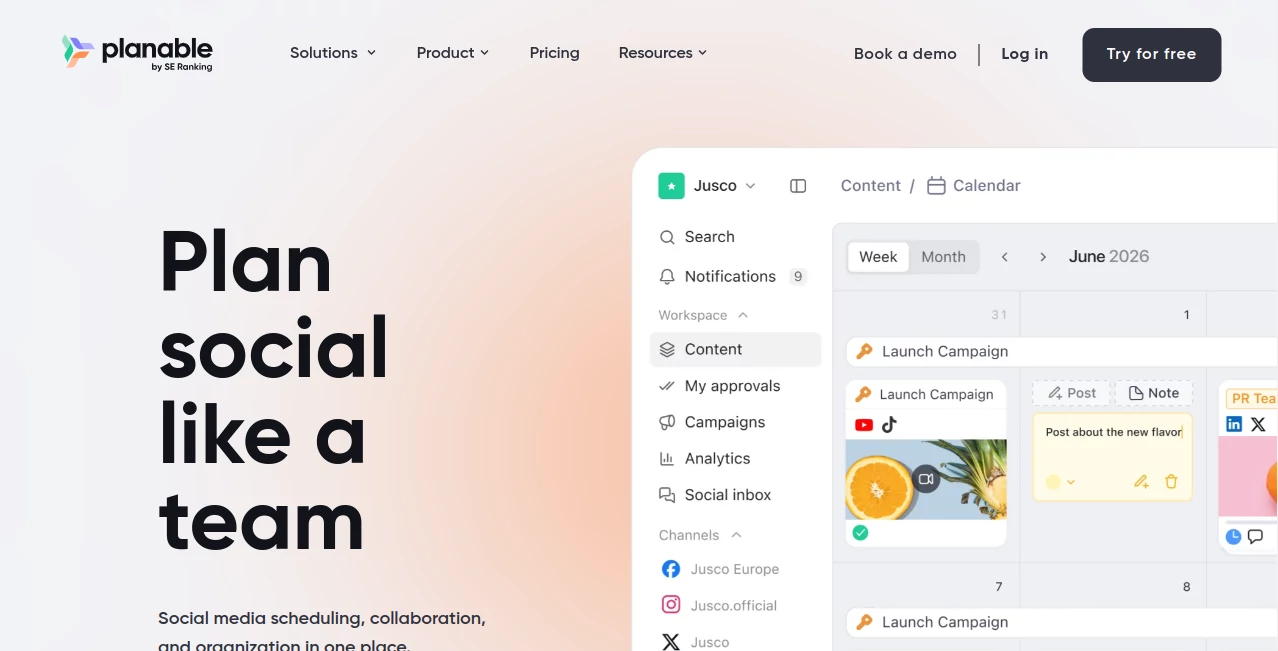
Task: Click the Note button on day 1
Action: point(1154,393)
